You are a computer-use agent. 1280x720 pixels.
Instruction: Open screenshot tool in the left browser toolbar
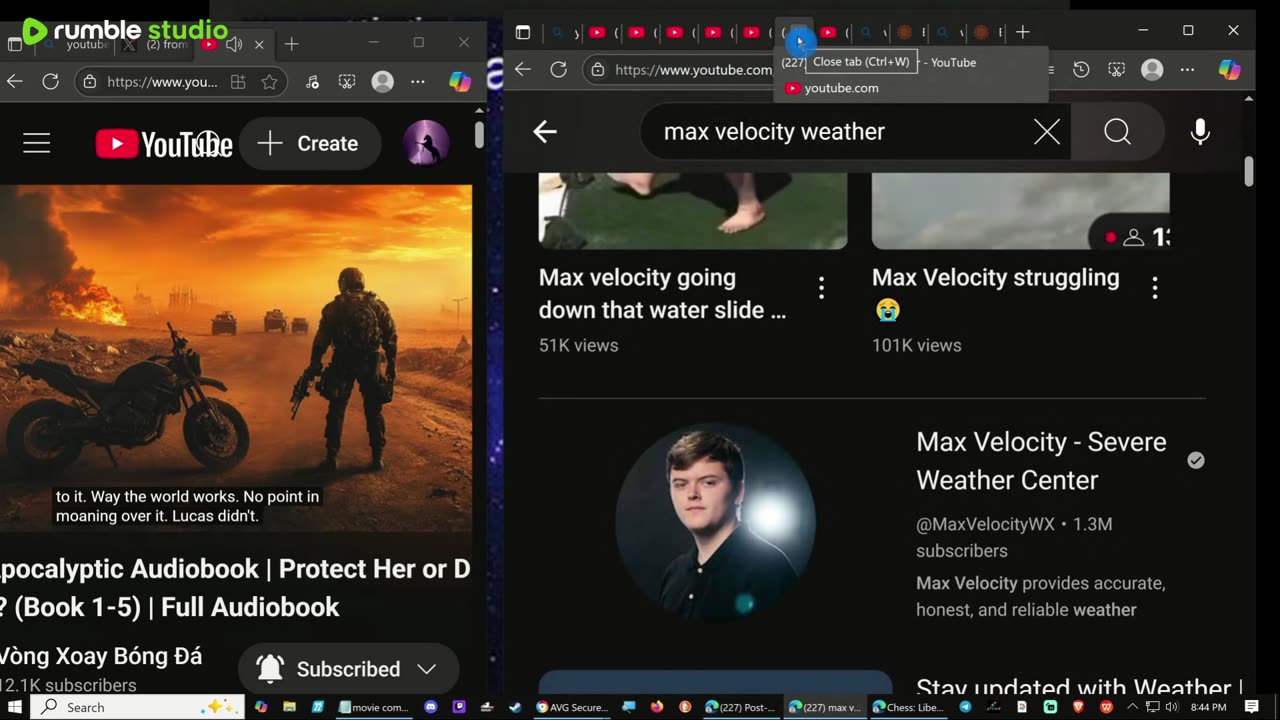click(x=347, y=82)
